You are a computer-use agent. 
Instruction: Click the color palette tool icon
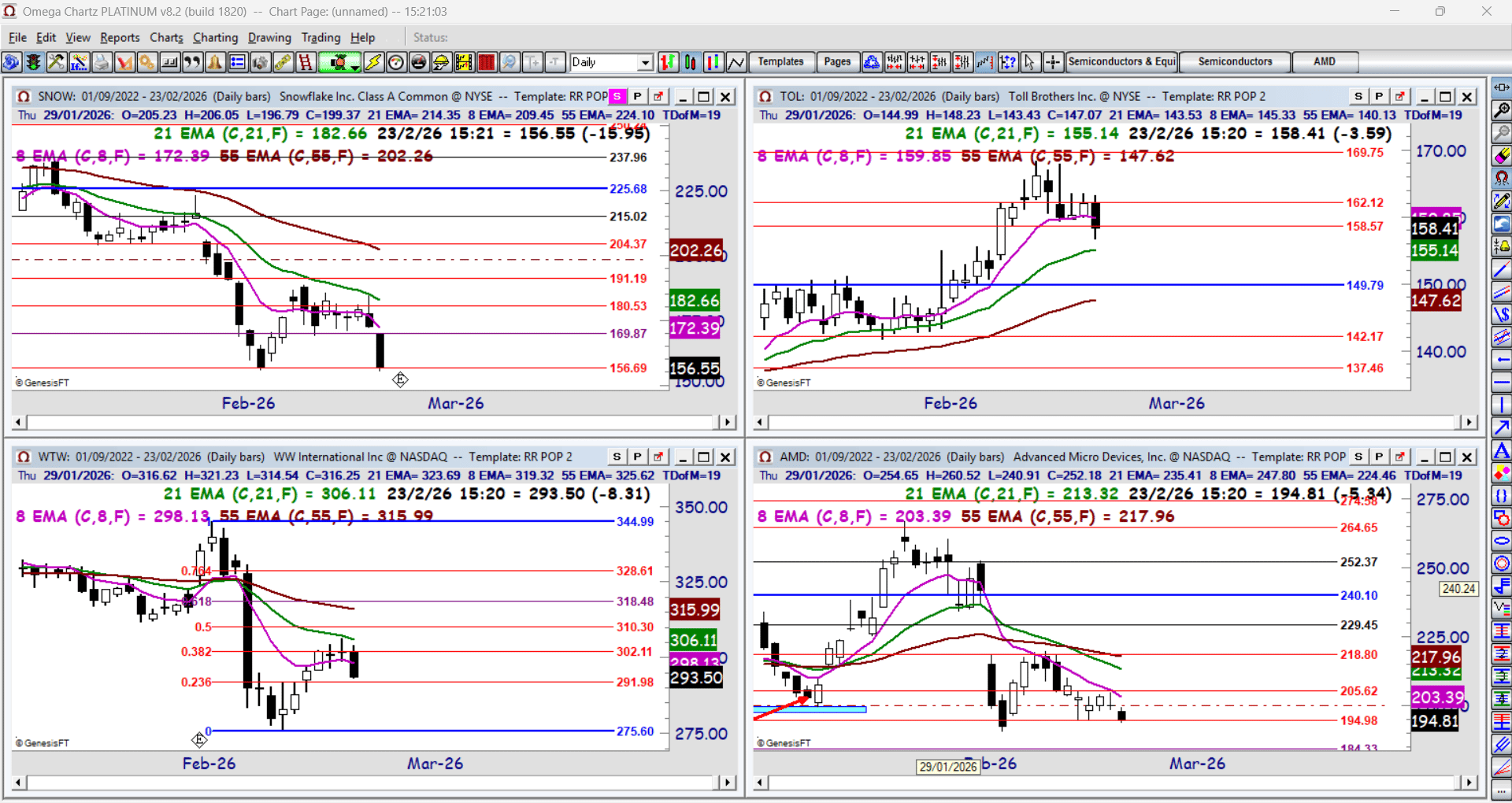click(x=1502, y=473)
